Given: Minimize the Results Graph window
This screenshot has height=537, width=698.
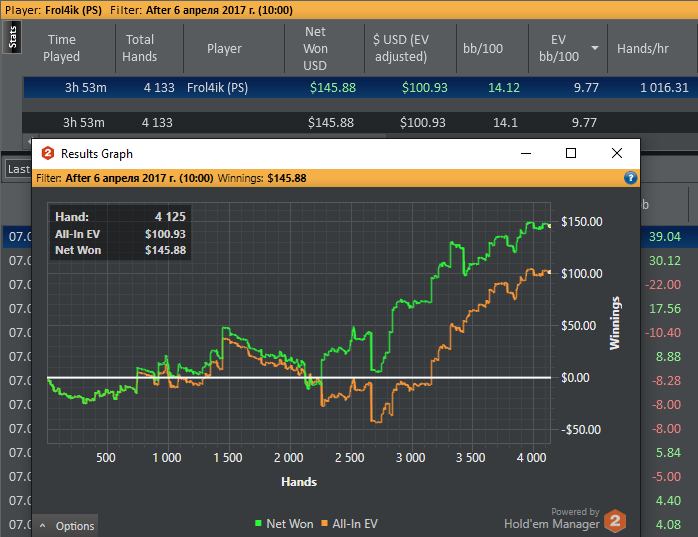Looking at the screenshot, I should click(526, 153).
